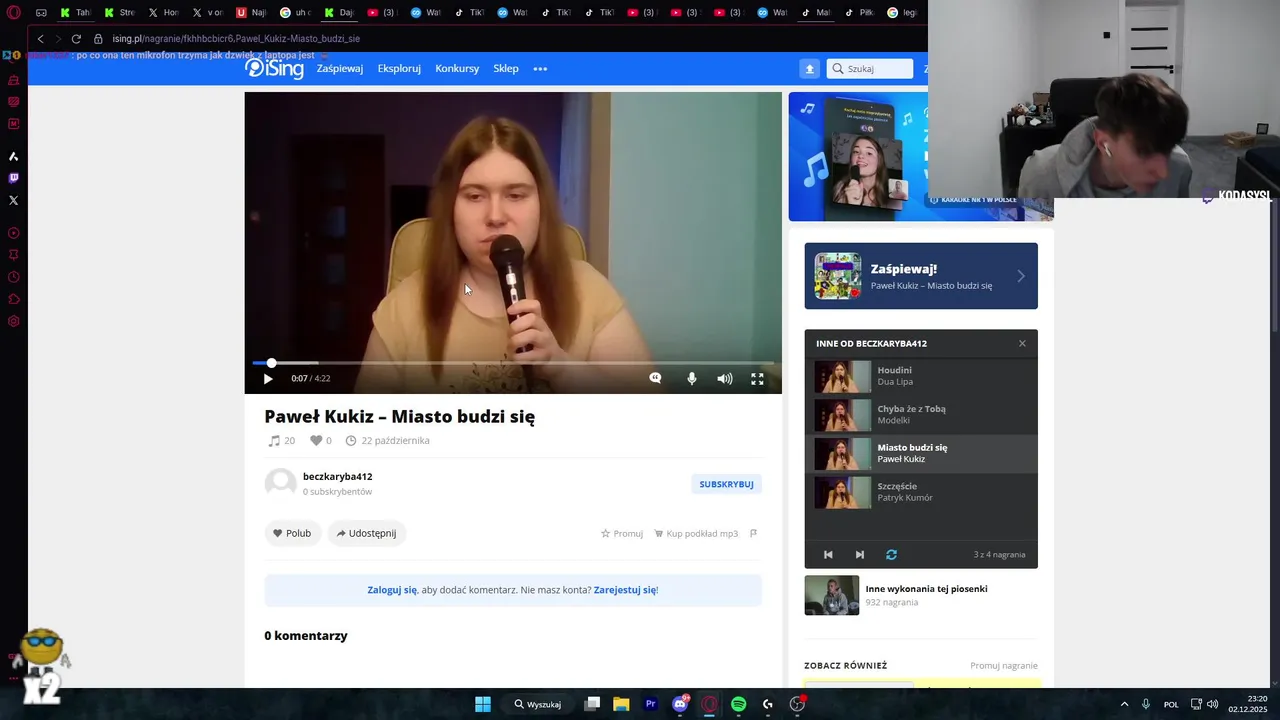1280x720 pixels.
Task: Select the Houdini by Dua Lipa recording
Action: (921, 376)
